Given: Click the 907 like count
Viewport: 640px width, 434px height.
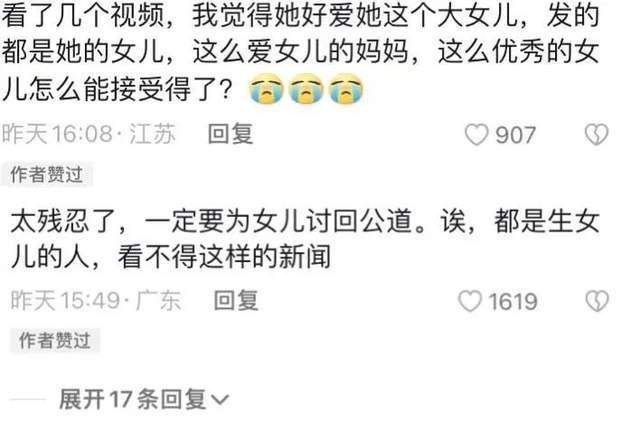Looking at the screenshot, I should [515, 135].
